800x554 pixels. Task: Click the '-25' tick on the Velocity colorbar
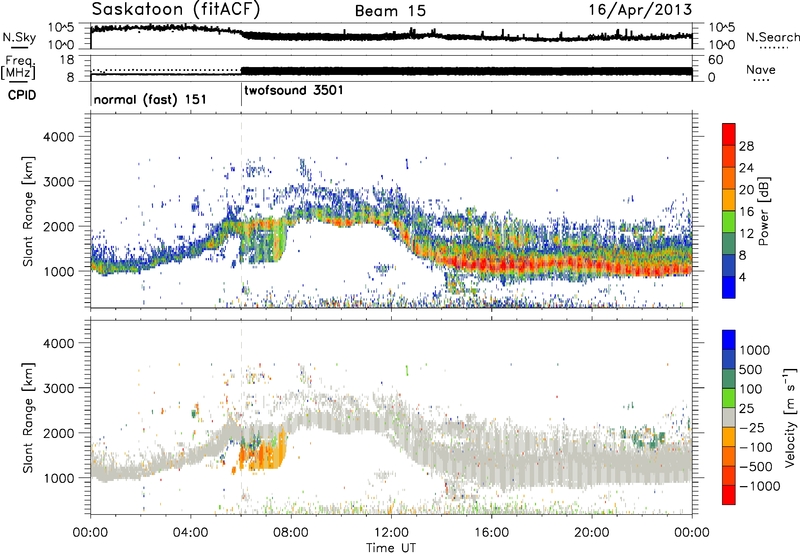(751, 427)
